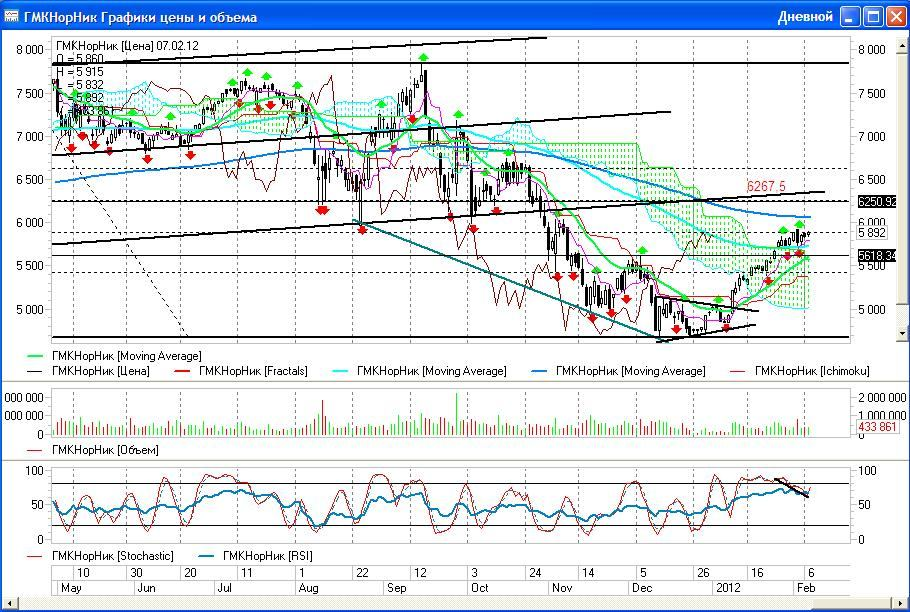Click the chart window icon in title bar
The image size is (910, 612).
11,16
